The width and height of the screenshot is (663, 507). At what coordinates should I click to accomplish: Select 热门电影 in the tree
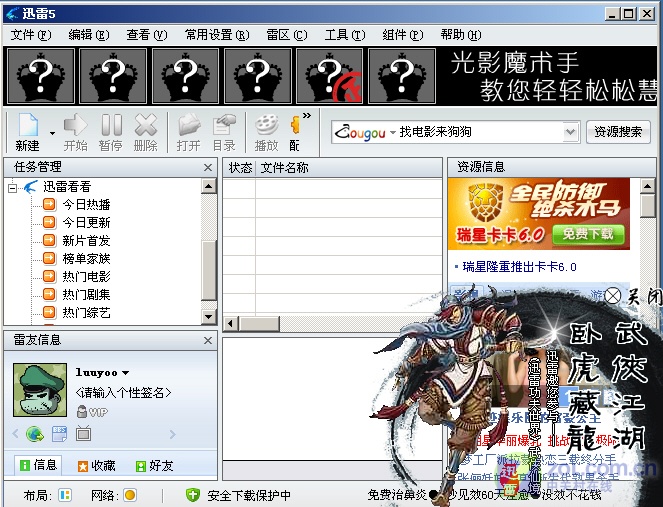pos(86,277)
